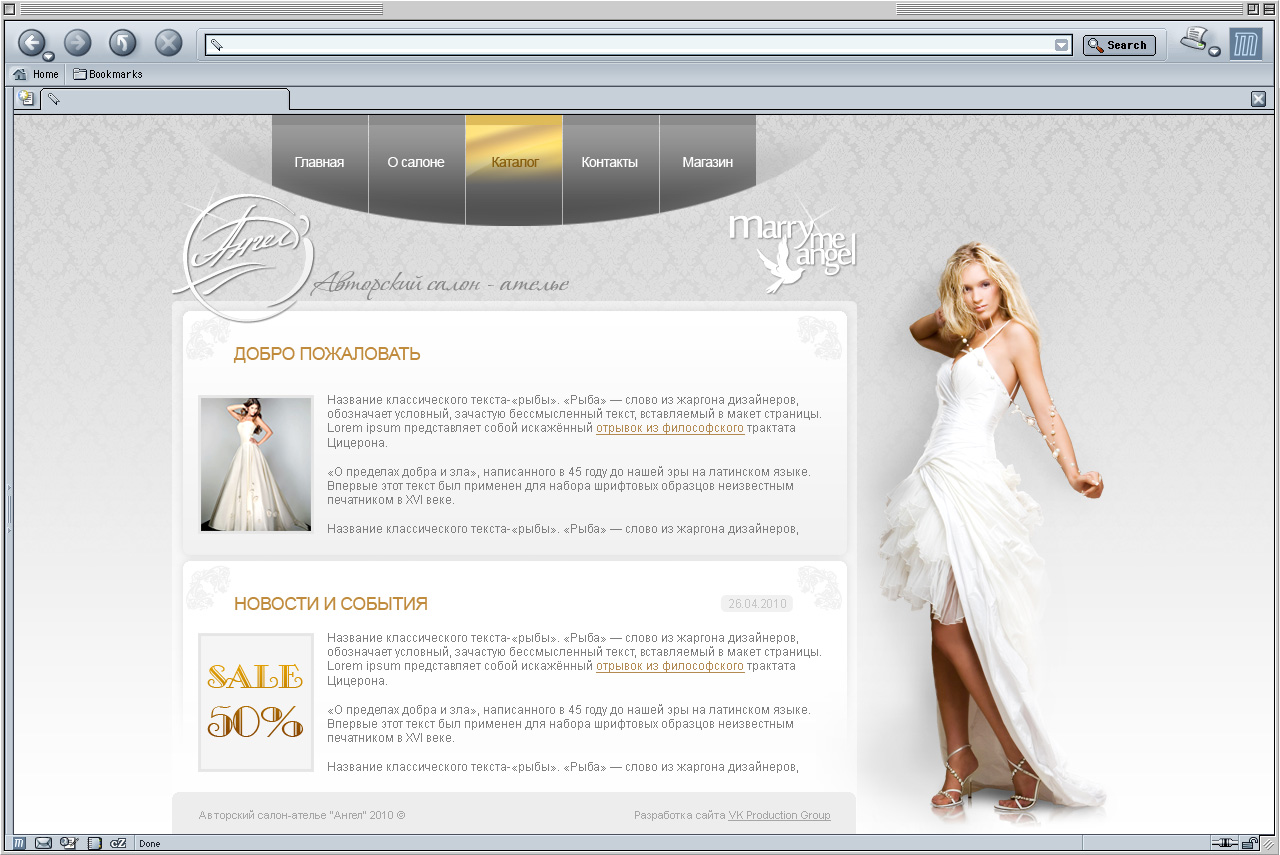
Task: Open the Back button history dropdown arrow
Action: tap(48, 56)
